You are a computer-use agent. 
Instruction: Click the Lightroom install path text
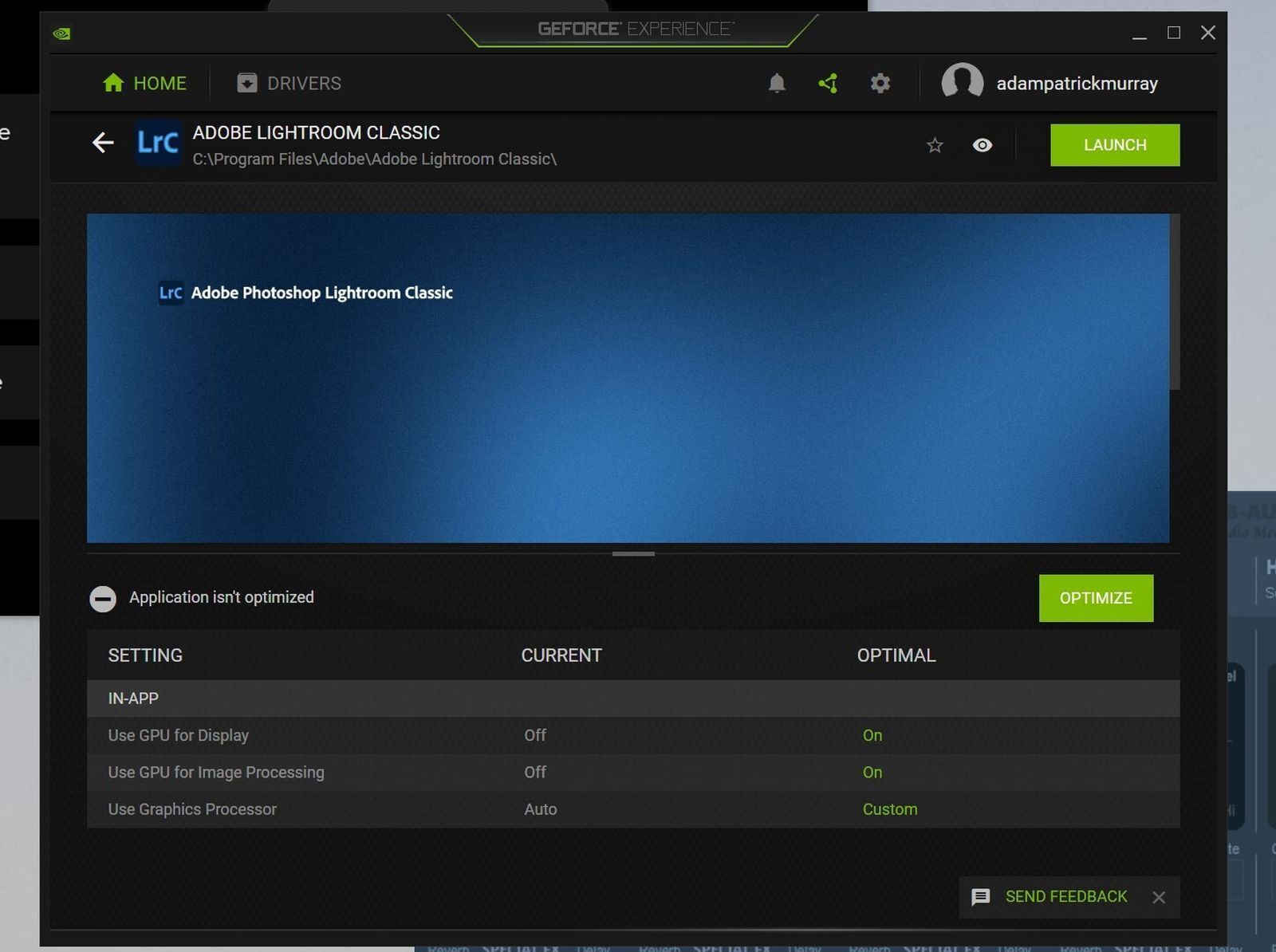[x=375, y=159]
